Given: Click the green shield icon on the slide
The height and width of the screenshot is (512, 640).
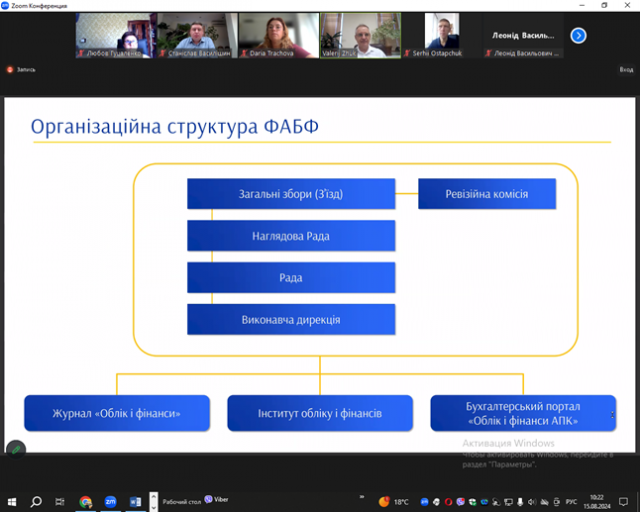Looking at the screenshot, I should pos(16,450).
